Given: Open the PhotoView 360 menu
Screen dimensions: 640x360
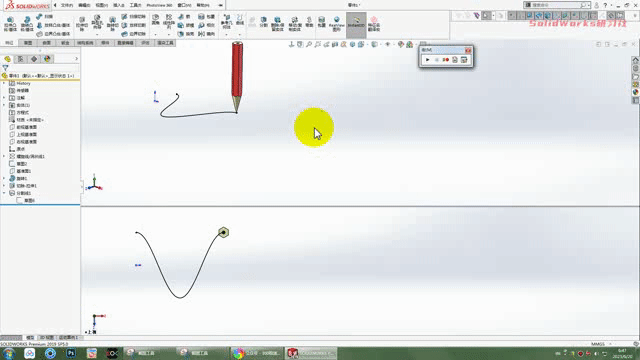Looking at the screenshot, I should click(x=159, y=5).
